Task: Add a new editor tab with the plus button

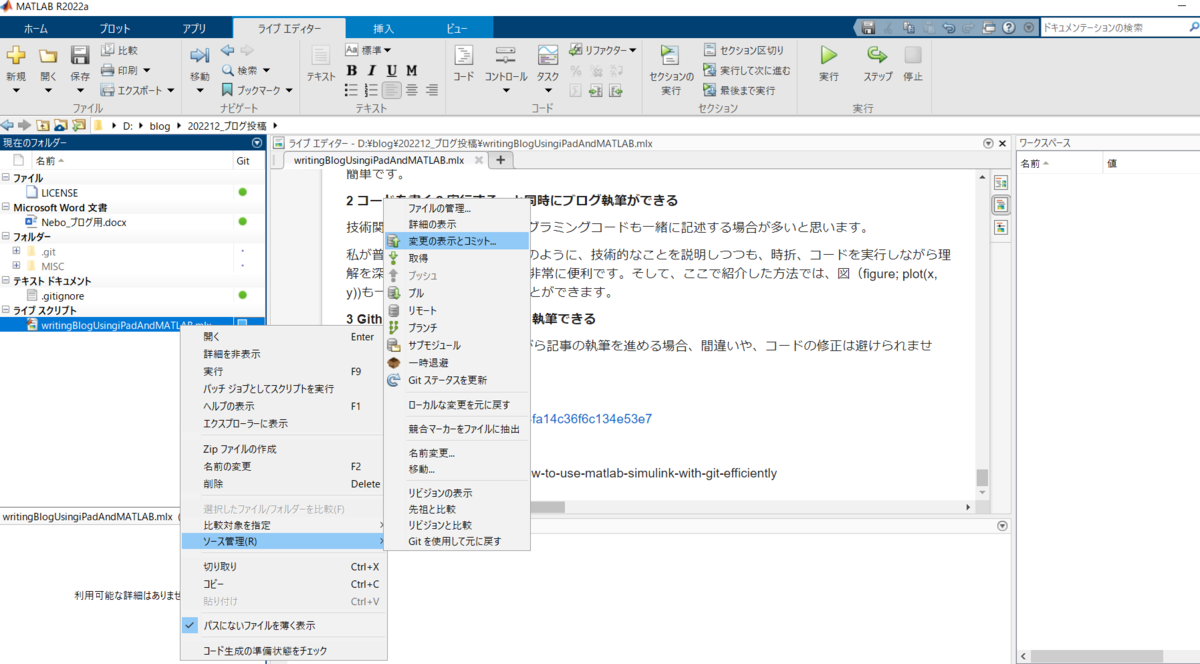Action: (500, 160)
